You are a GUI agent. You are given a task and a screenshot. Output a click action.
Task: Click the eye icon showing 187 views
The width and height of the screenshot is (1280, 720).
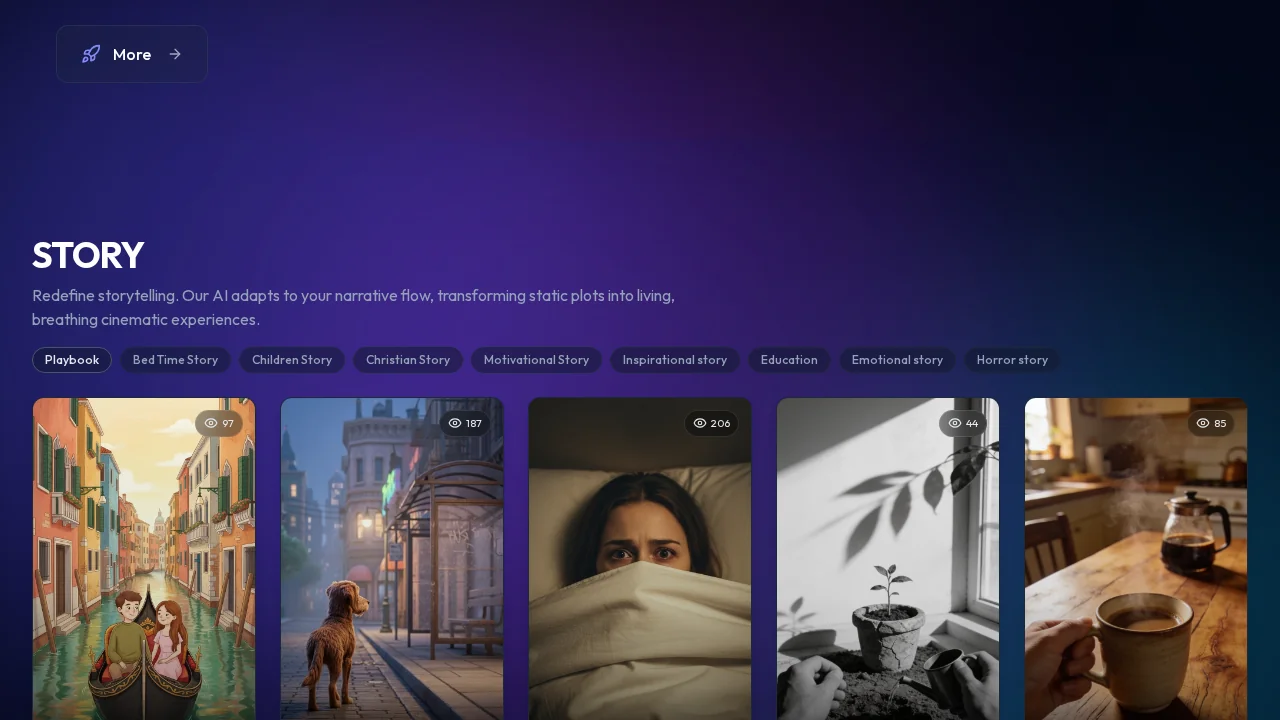pyautogui.click(x=455, y=423)
